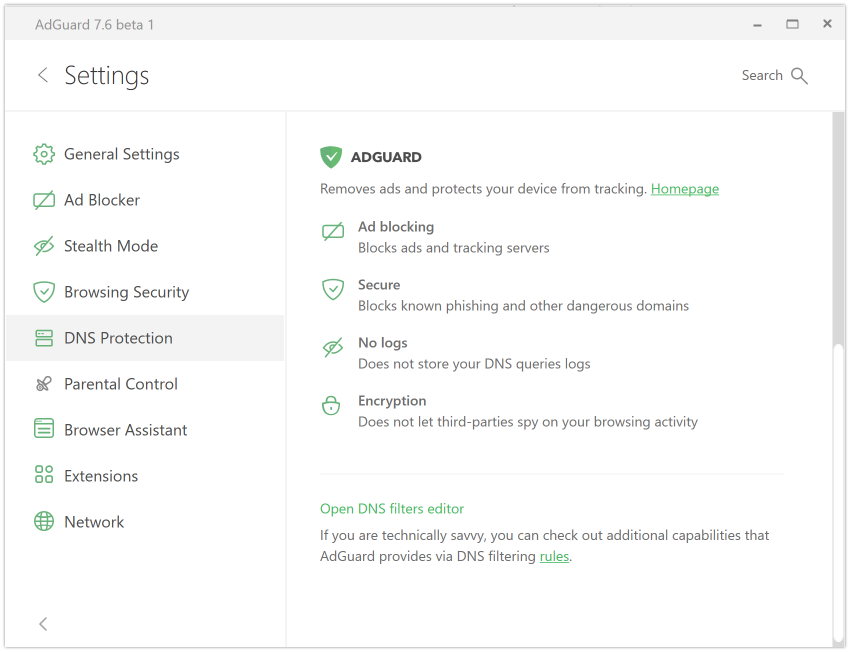Click the 'No logs' feature title
This screenshot has height=652, width=850.
383,343
